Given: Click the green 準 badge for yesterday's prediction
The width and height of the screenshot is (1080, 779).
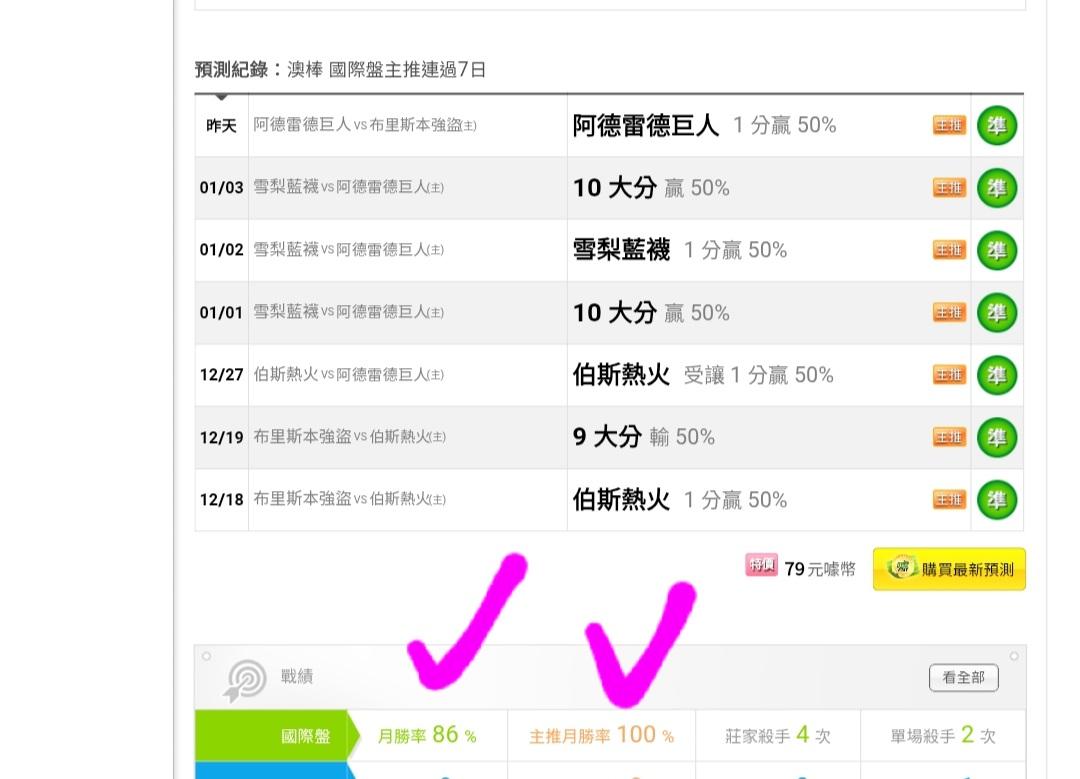Looking at the screenshot, I should [996, 126].
